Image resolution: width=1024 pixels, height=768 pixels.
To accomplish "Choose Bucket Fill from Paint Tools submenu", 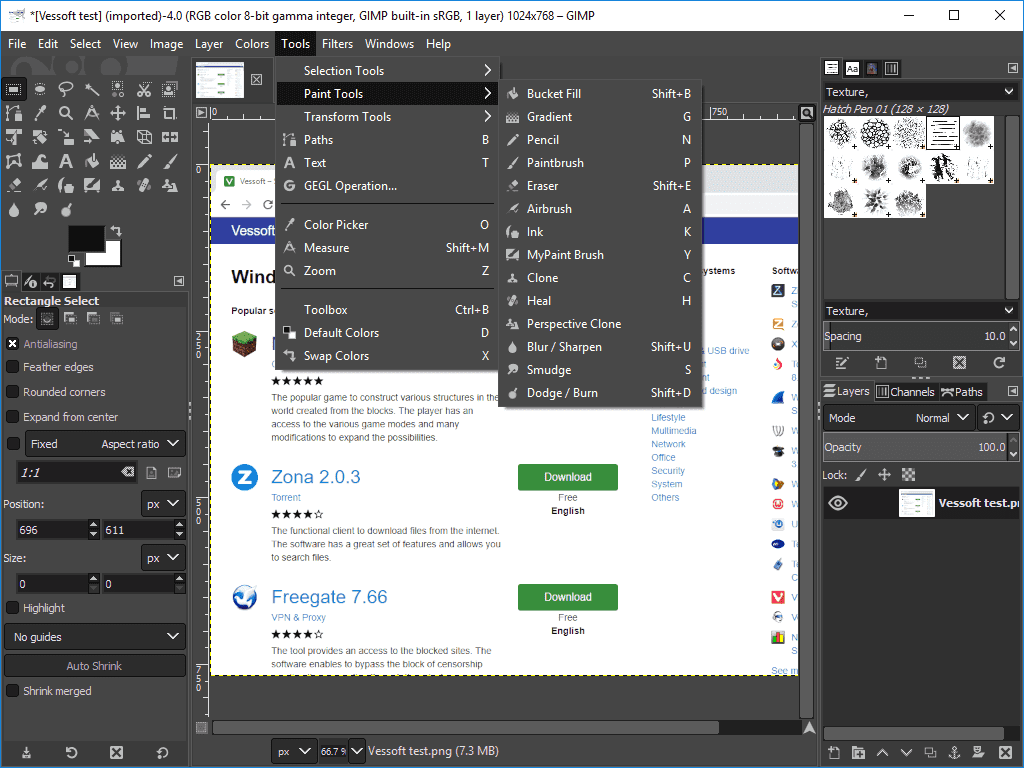I will pos(600,94).
